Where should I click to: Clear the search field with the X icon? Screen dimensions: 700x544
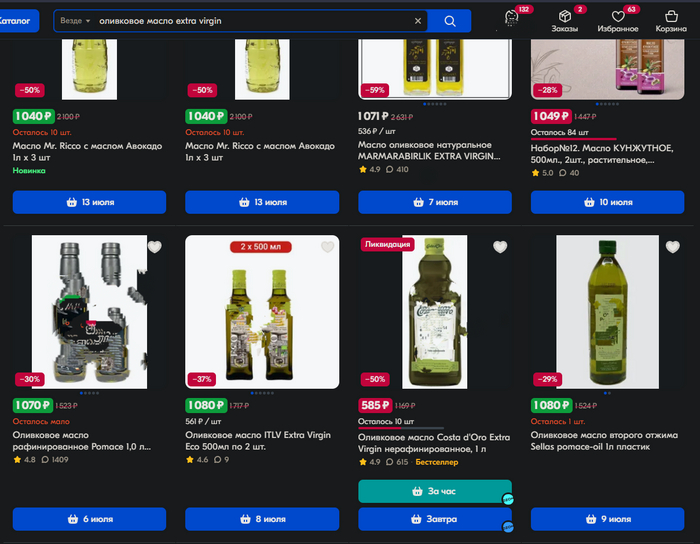(418, 21)
